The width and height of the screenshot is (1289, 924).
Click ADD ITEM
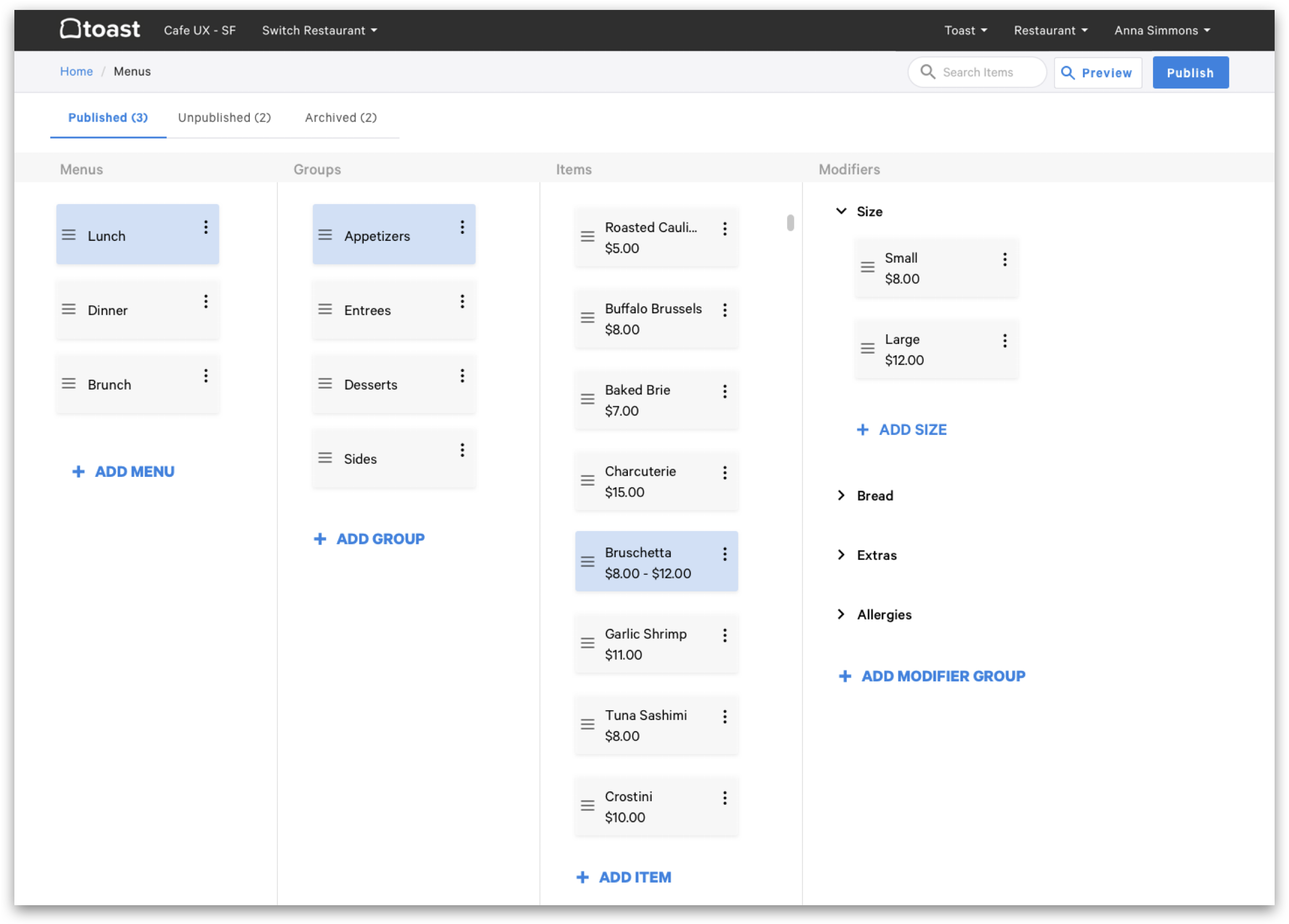623,877
